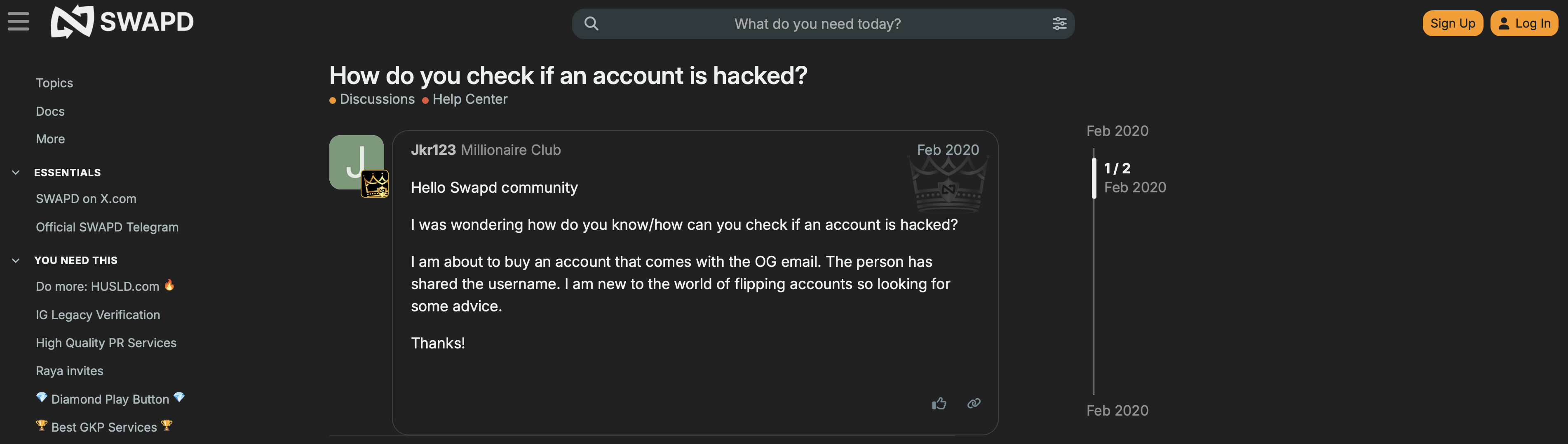Open the Help Center category link
The height and width of the screenshot is (444, 1568).
click(469, 99)
